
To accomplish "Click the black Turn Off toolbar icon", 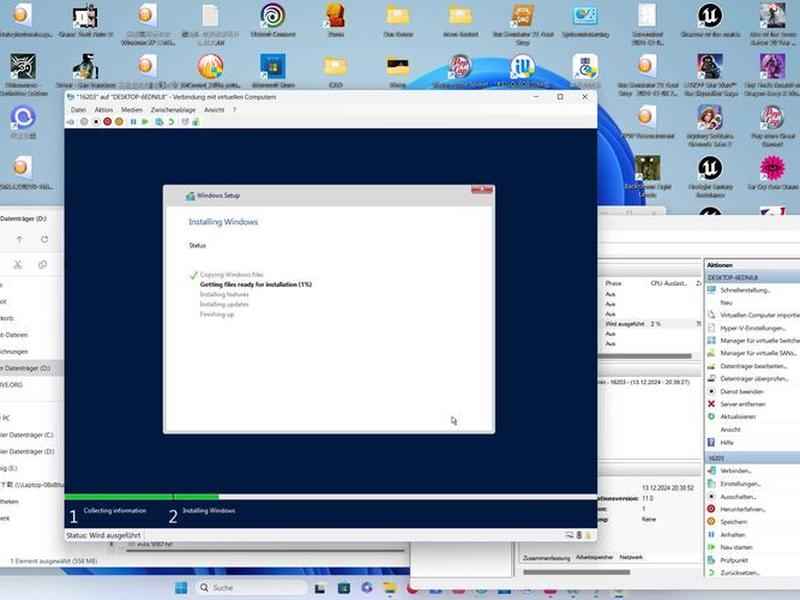I will tap(95, 122).
